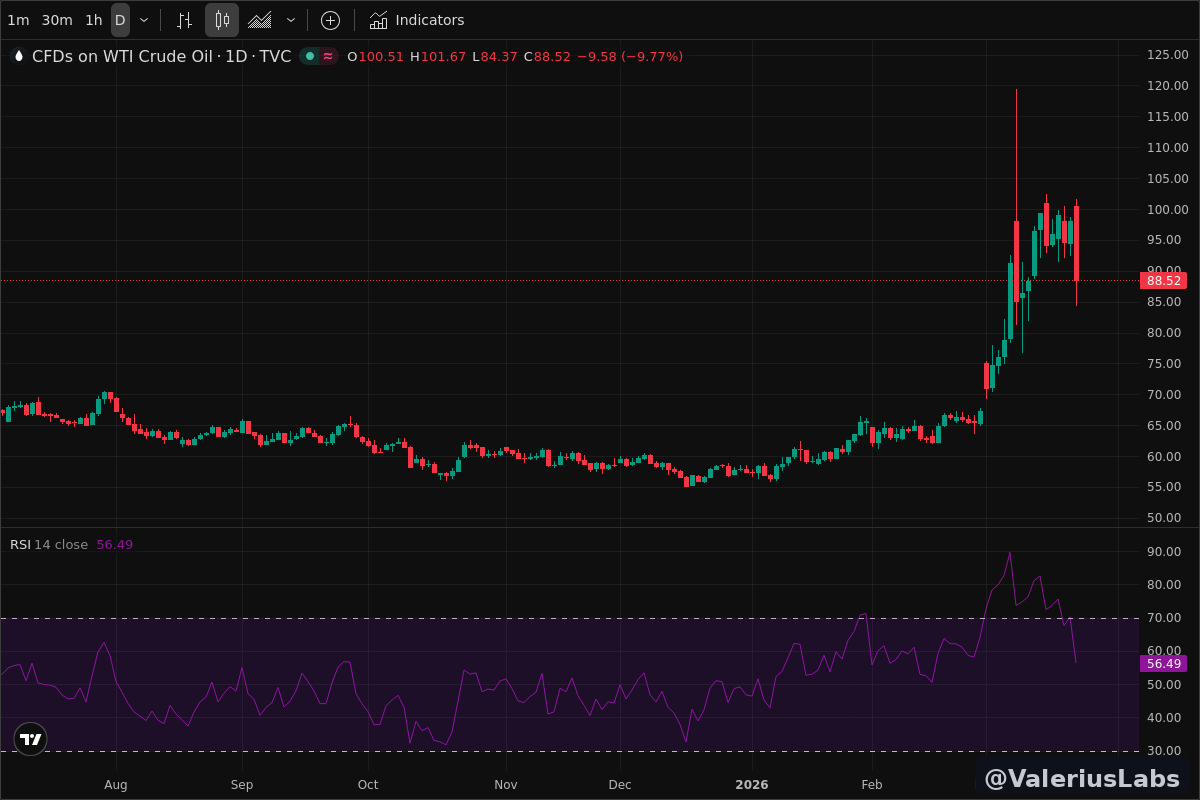Switch to area chart style
The height and width of the screenshot is (800, 1200).
[x=260, y=20]
